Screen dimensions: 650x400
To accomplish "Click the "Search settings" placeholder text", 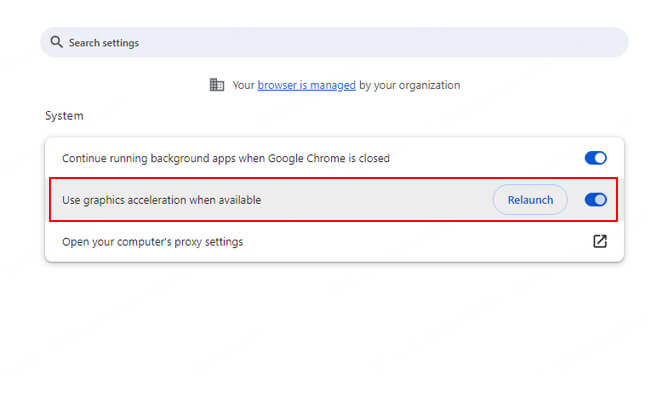I will coord(104,43).
